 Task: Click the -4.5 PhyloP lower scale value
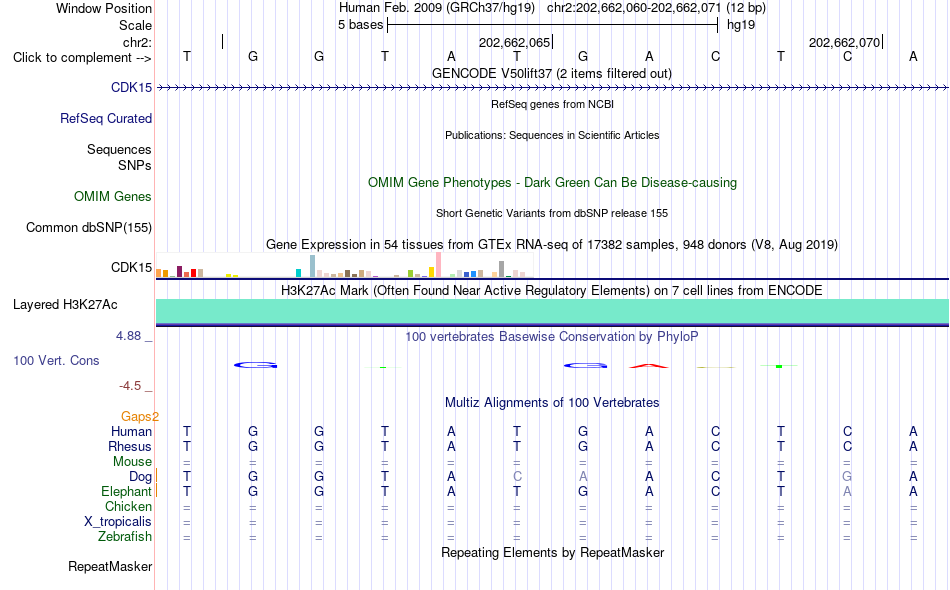(x=130, y=386)
